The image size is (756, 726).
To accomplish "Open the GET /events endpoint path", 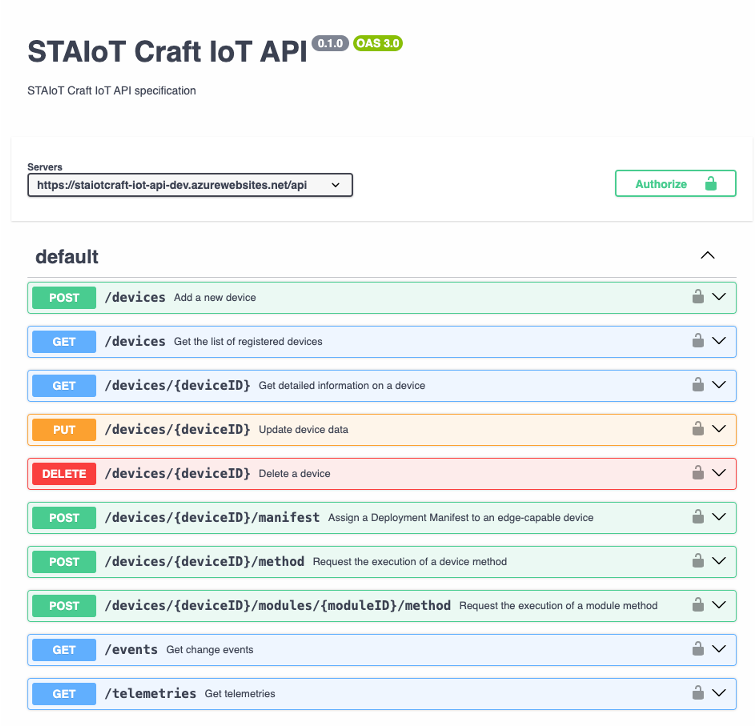I will (x=131, y=649).
